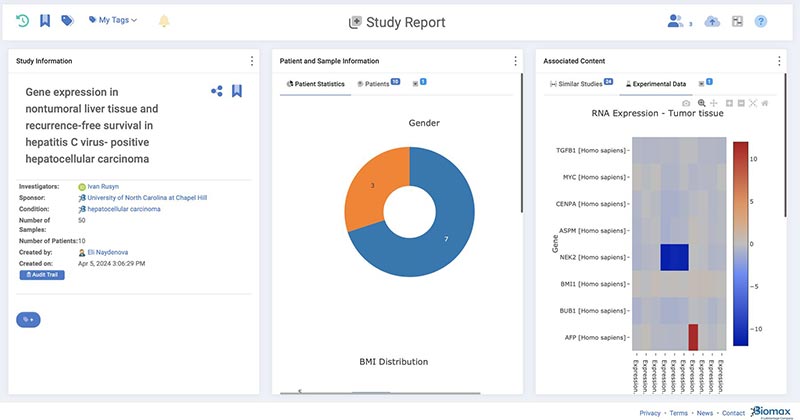The image size is (800, 420).
Task: Click the heatmap color scale bar
Action: (740, 243)
